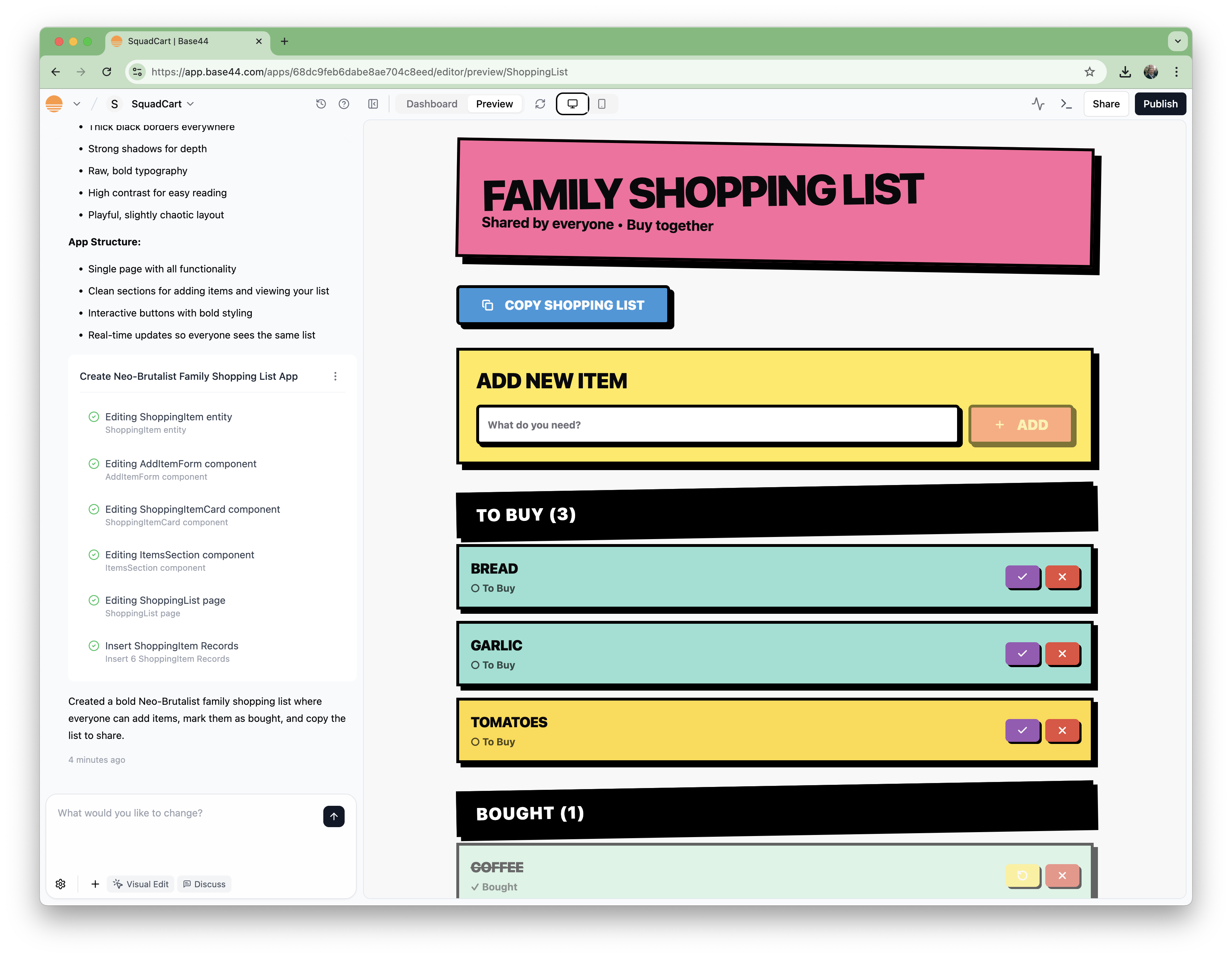Click the Publish button
Image resolution: width=1232 pixels, height=958 pixels.
click(x=1160, y=104)
